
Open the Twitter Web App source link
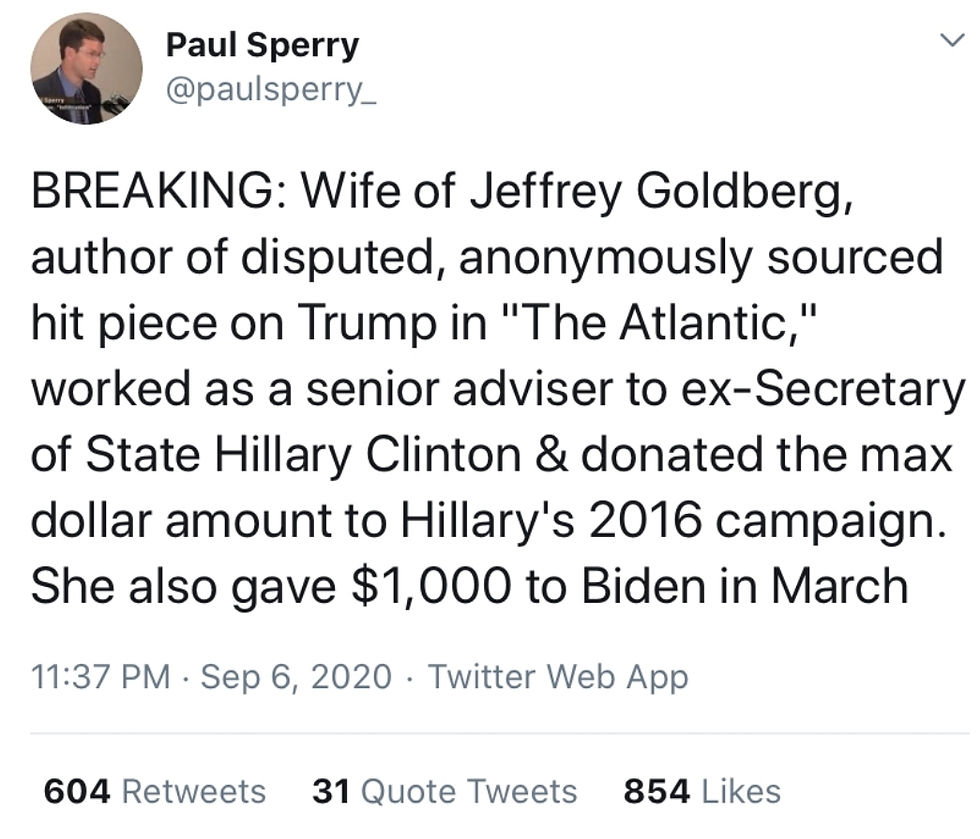[558, 678]
